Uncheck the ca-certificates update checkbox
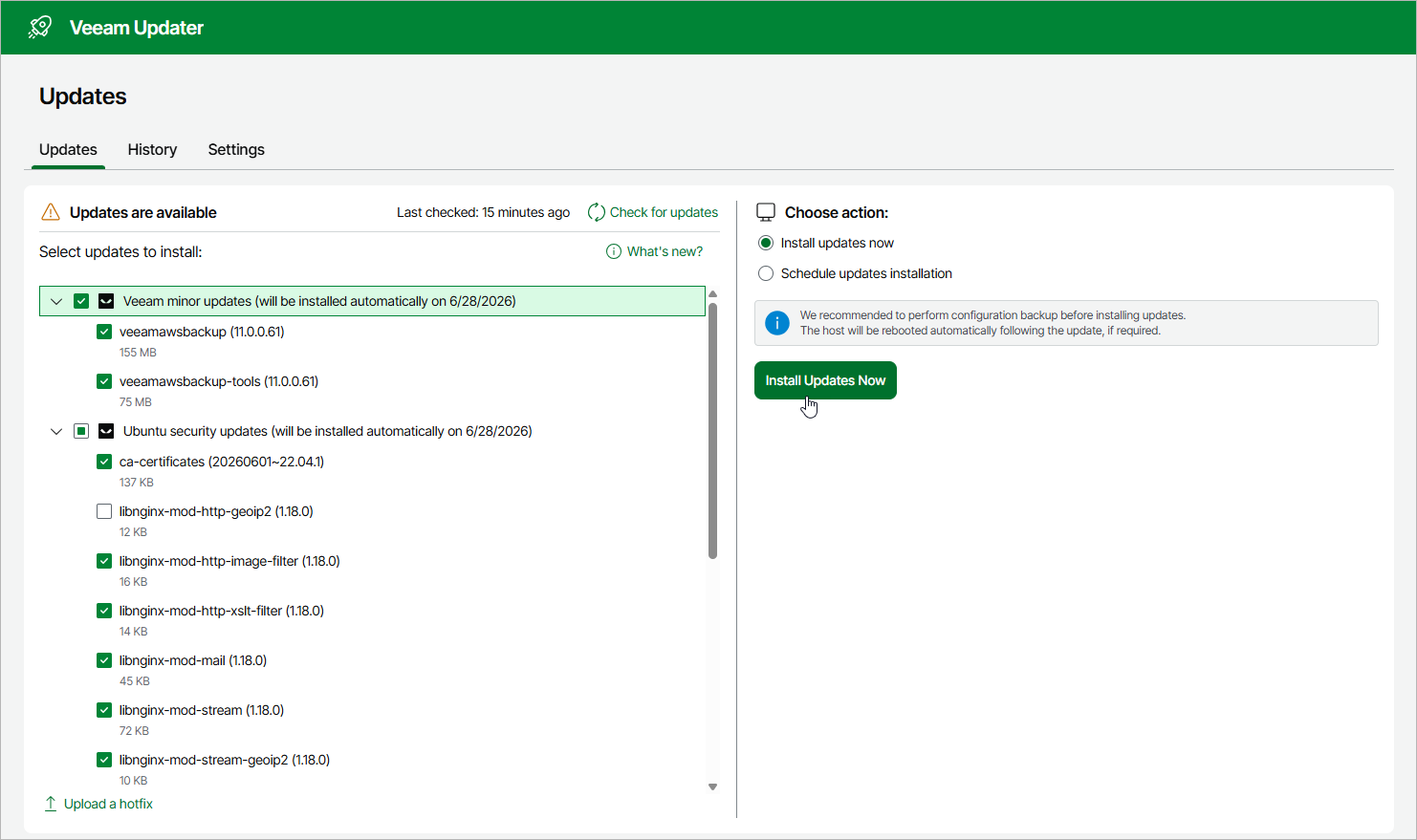The image size is (1417, 840). (x=104, y=462)
